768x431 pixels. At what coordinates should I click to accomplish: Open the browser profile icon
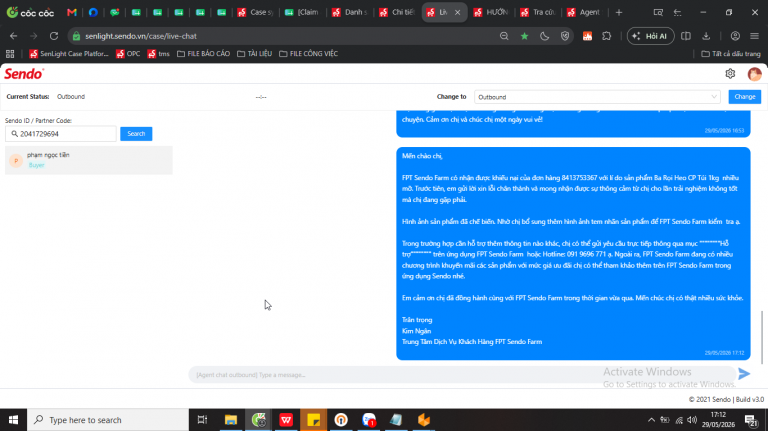click(735, 36)
